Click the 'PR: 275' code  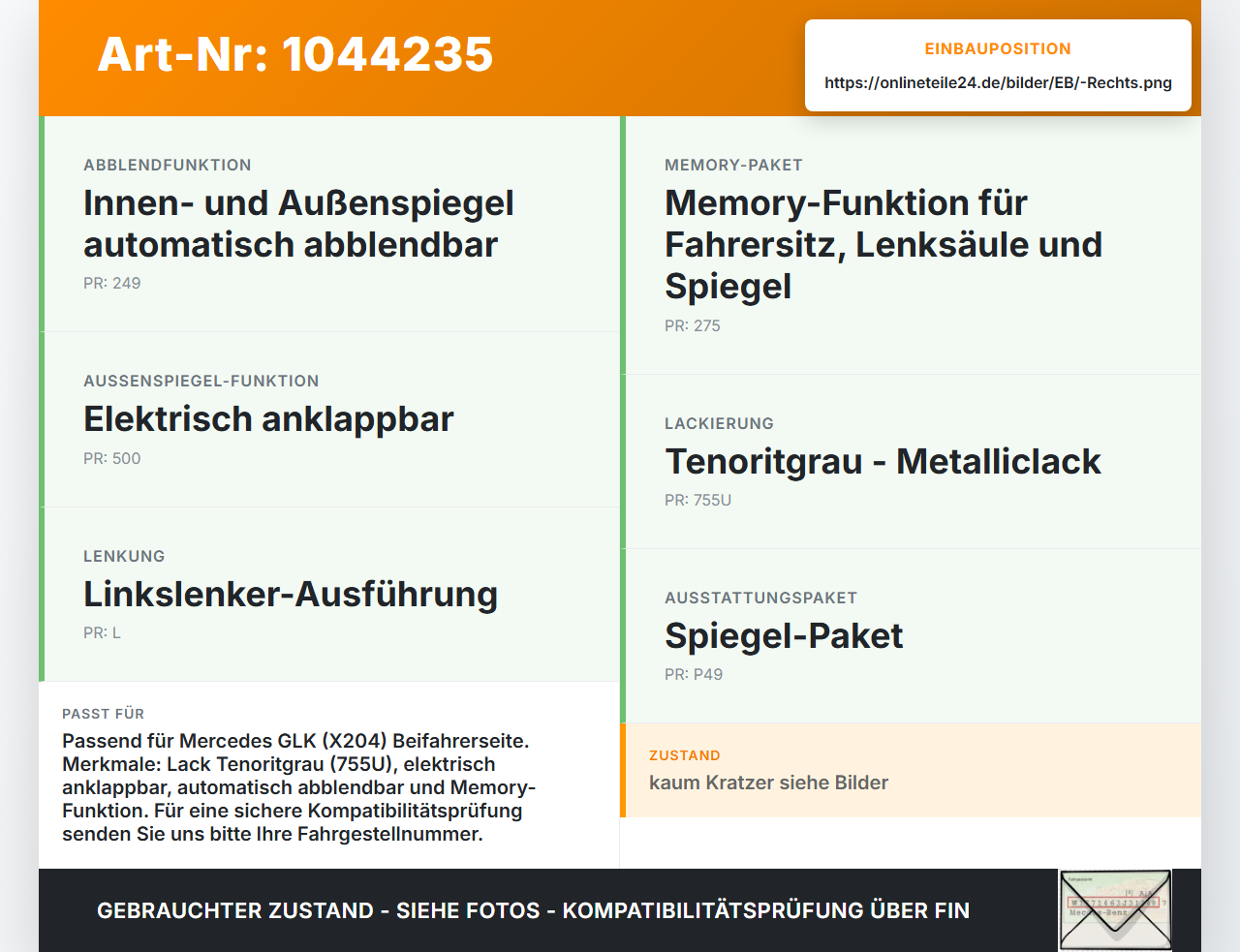tap(693, 325)
